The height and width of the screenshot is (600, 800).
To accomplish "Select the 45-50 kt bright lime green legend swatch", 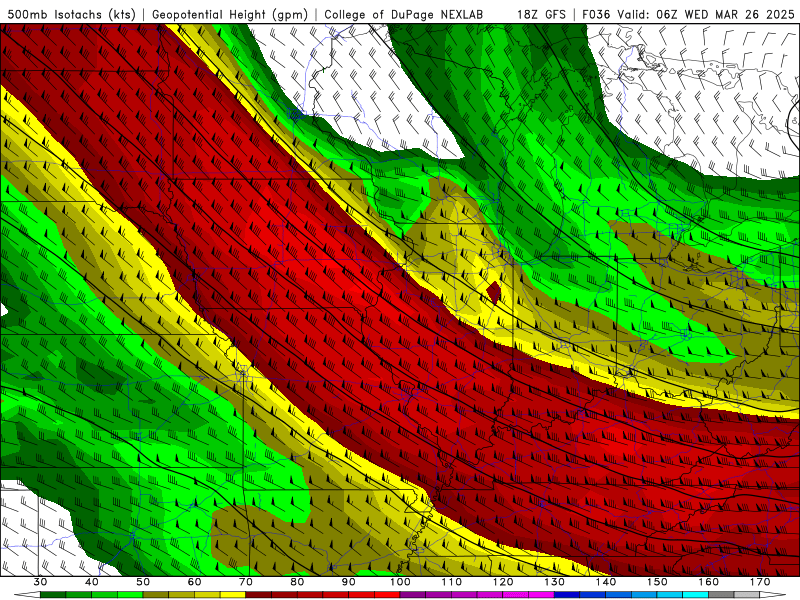I will click(130, 595).
